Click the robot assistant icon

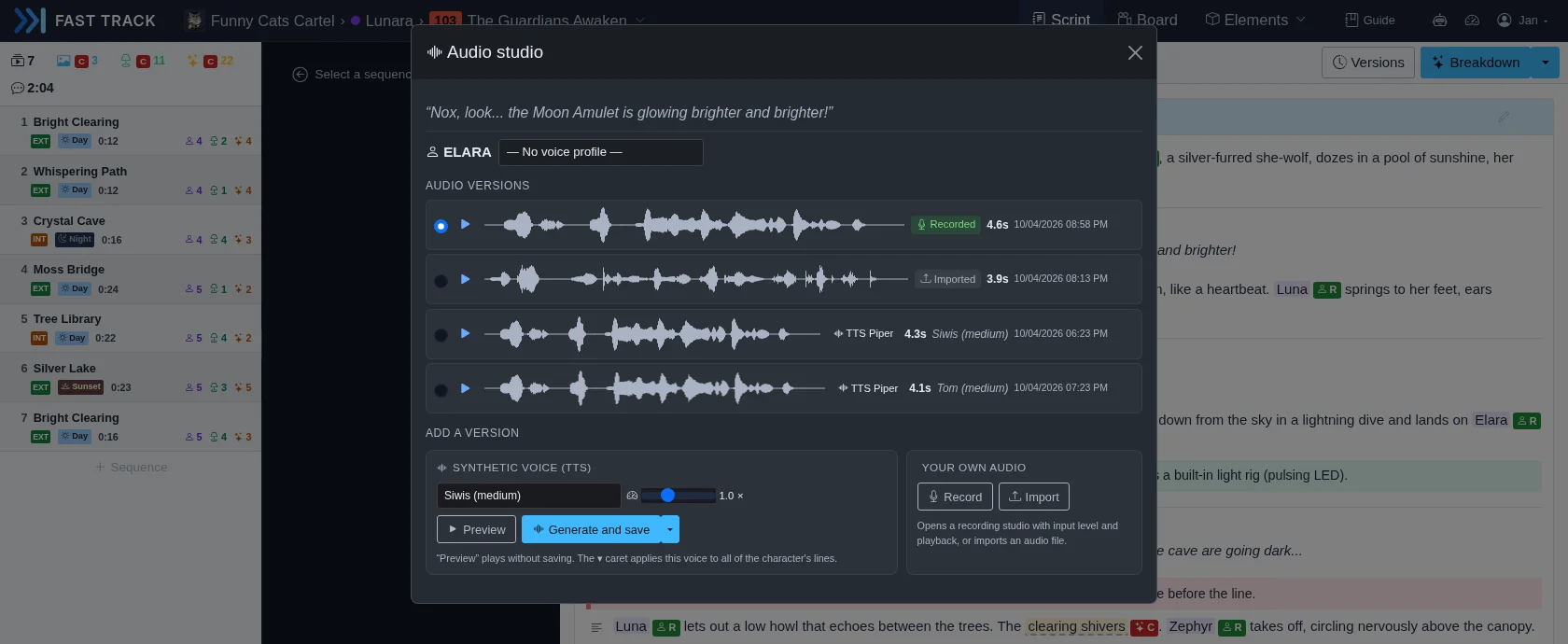(1440, 20)
